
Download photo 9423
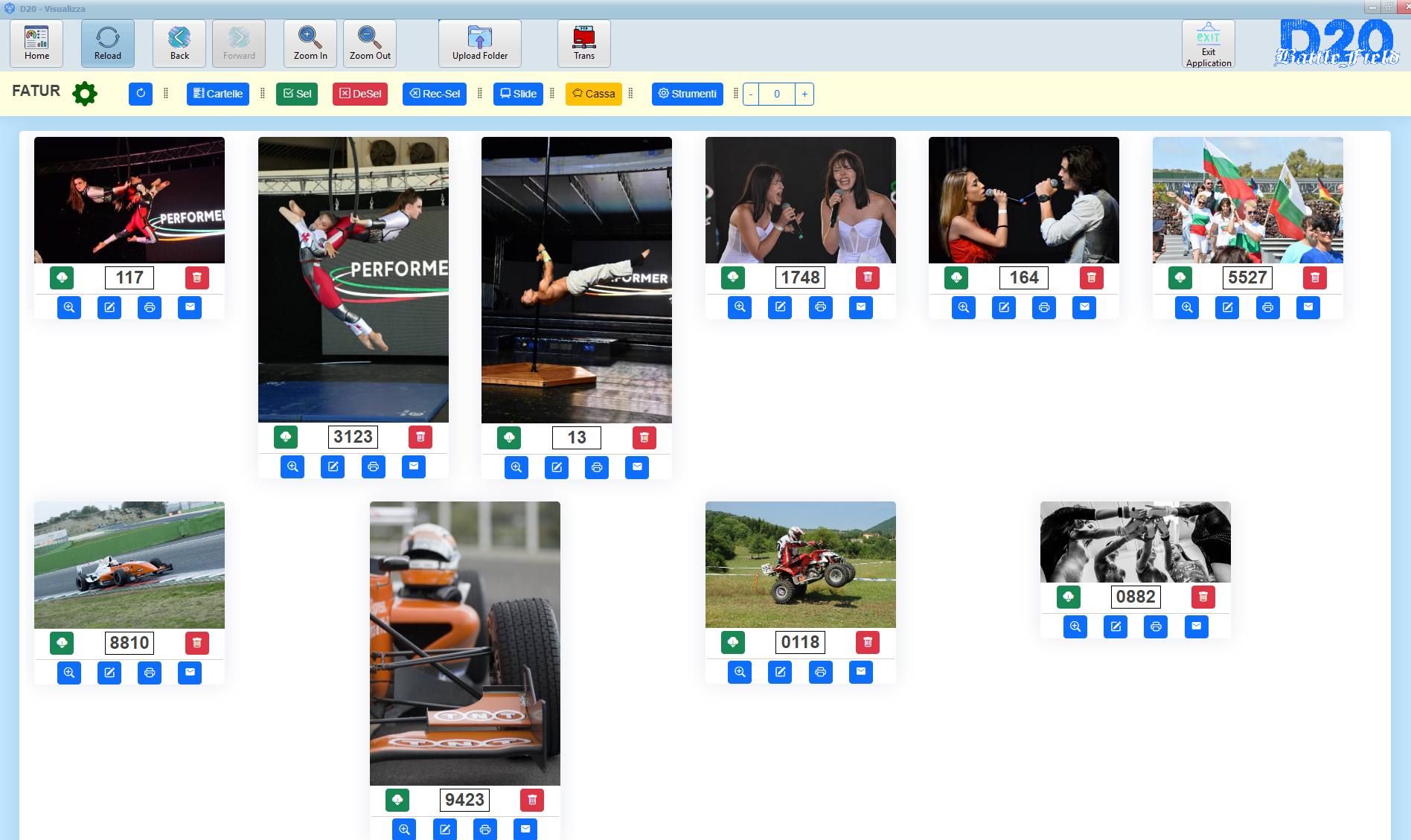click(x=397, y=800)
